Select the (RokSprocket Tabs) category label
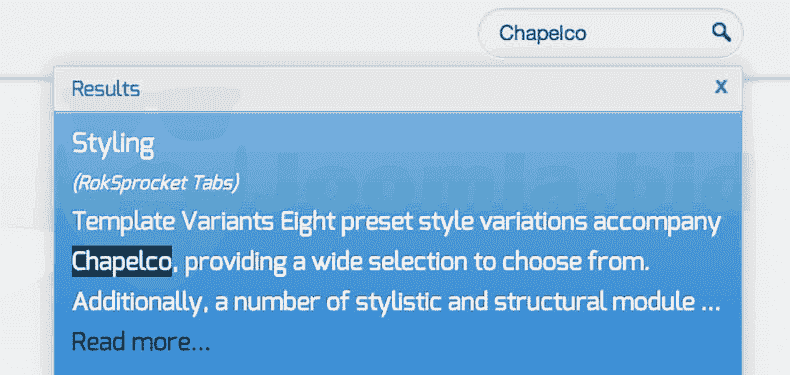 (x=156, y=183)
